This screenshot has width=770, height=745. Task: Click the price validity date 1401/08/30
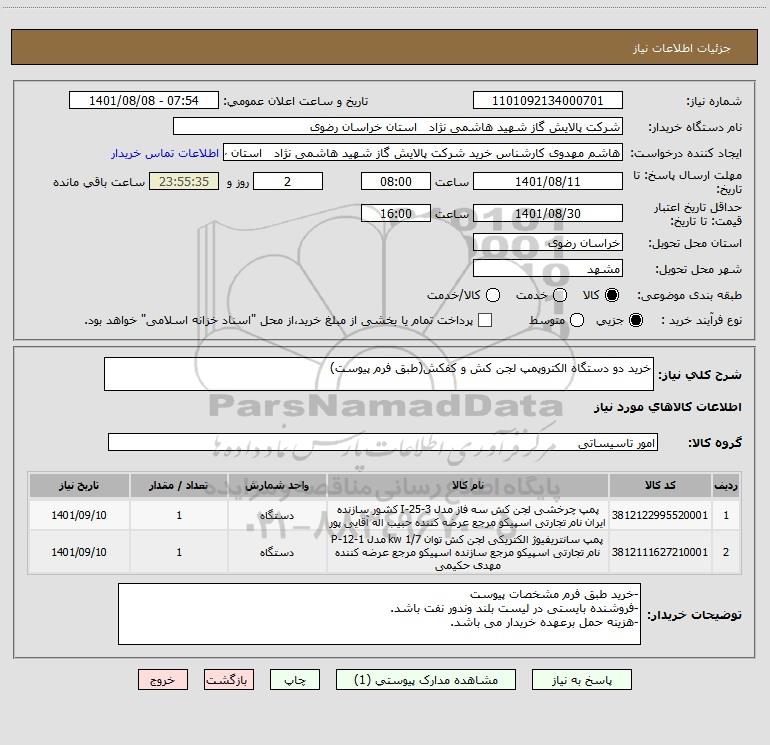coord(548,213)
